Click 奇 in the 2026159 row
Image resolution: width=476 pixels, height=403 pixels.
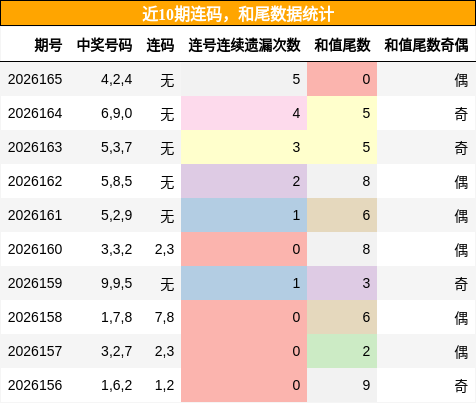[x=461, y=284]
